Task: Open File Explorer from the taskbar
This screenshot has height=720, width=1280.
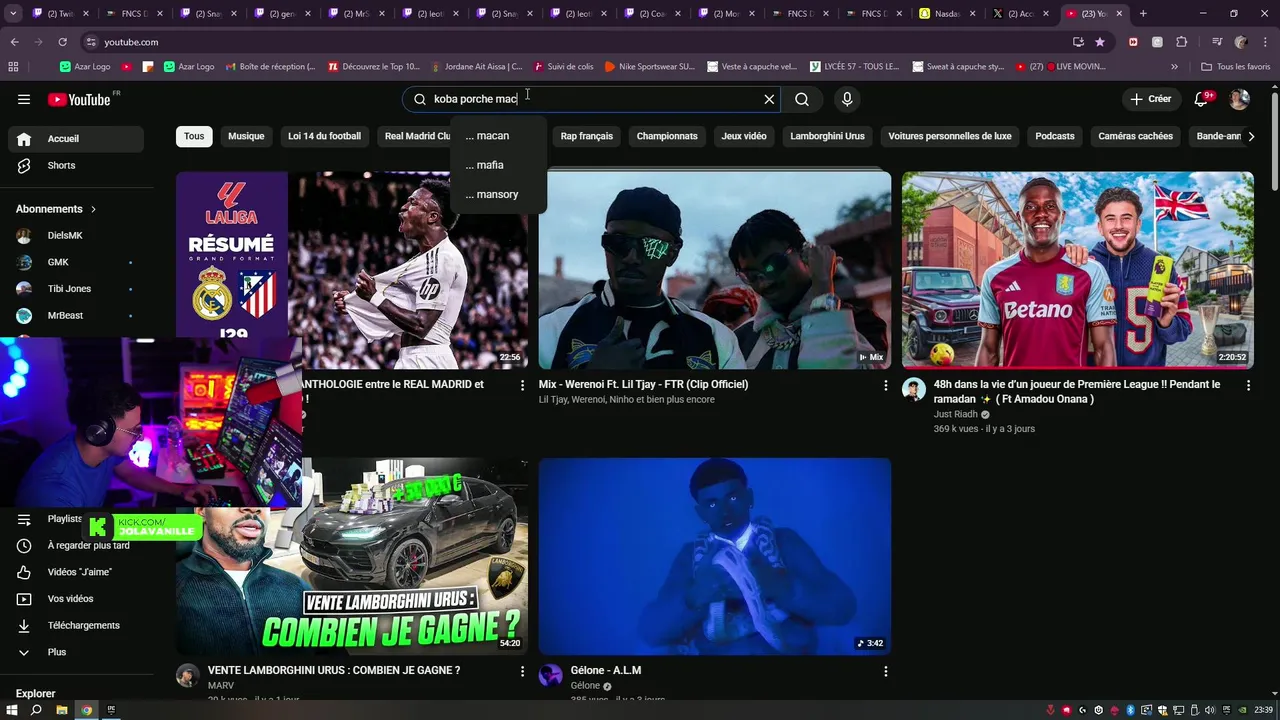Action: (x=61, y=710)
